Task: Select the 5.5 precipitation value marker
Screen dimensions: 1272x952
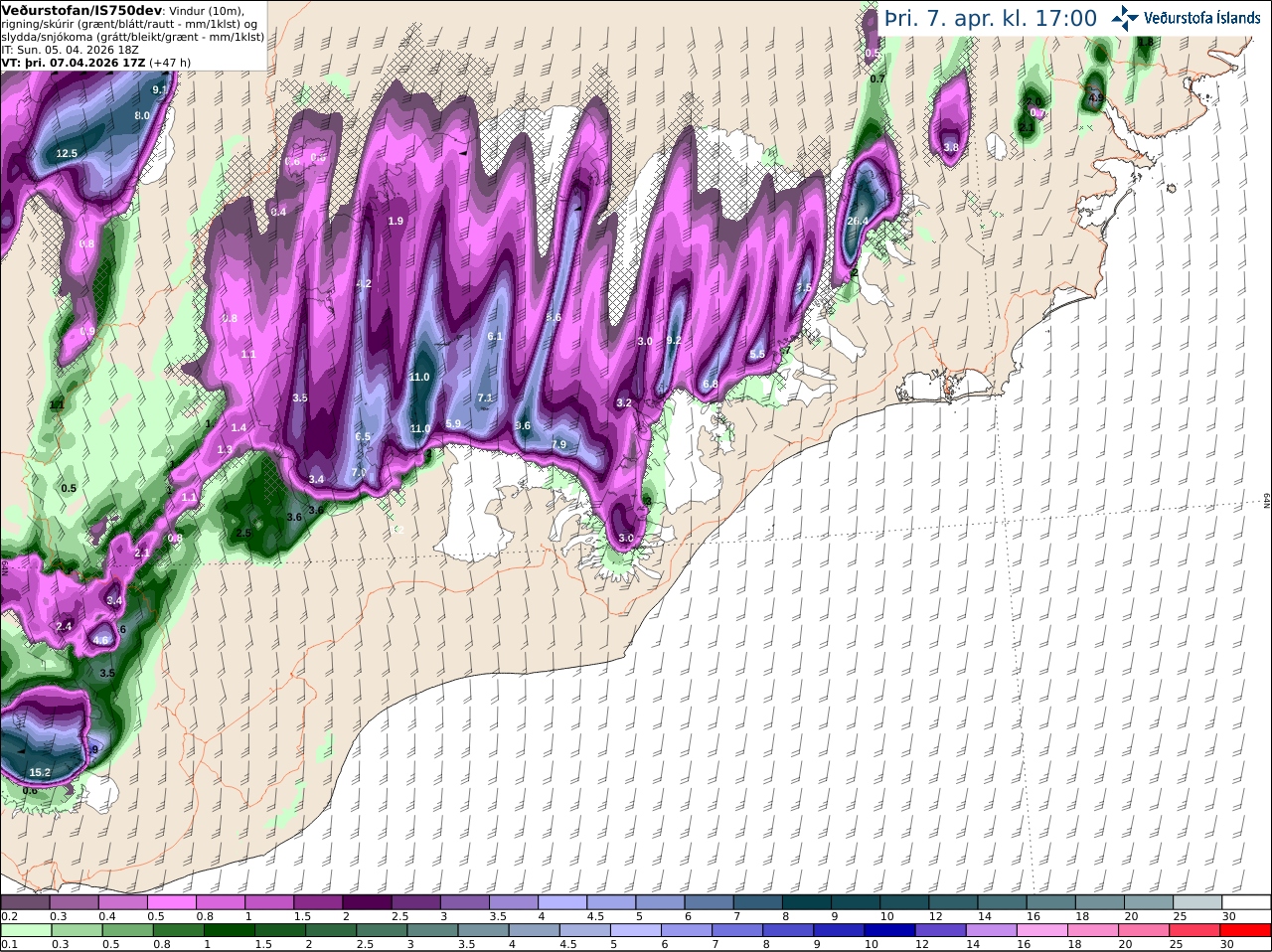Action: pyautogui.click(x=757, y=354)
